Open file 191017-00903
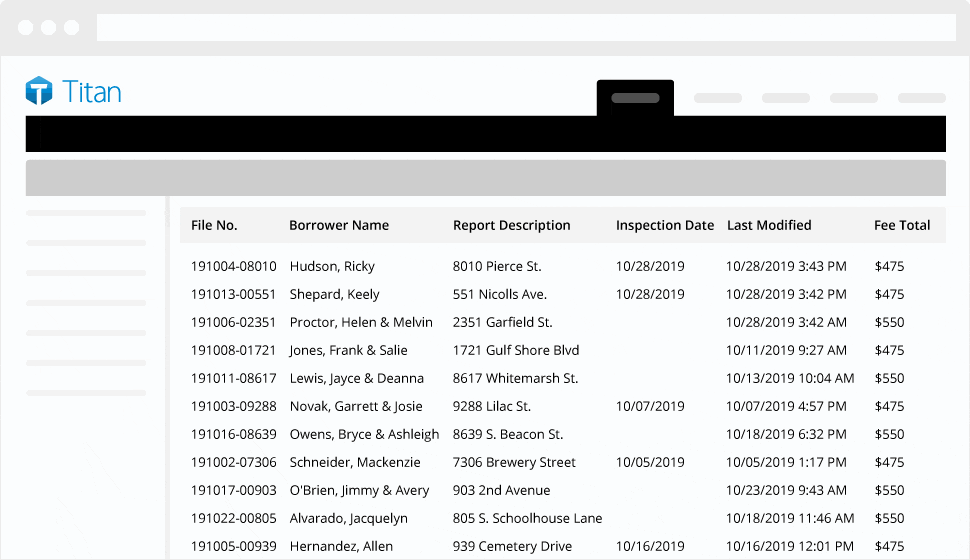The image size is (970, 560). [x=234, y=490]
